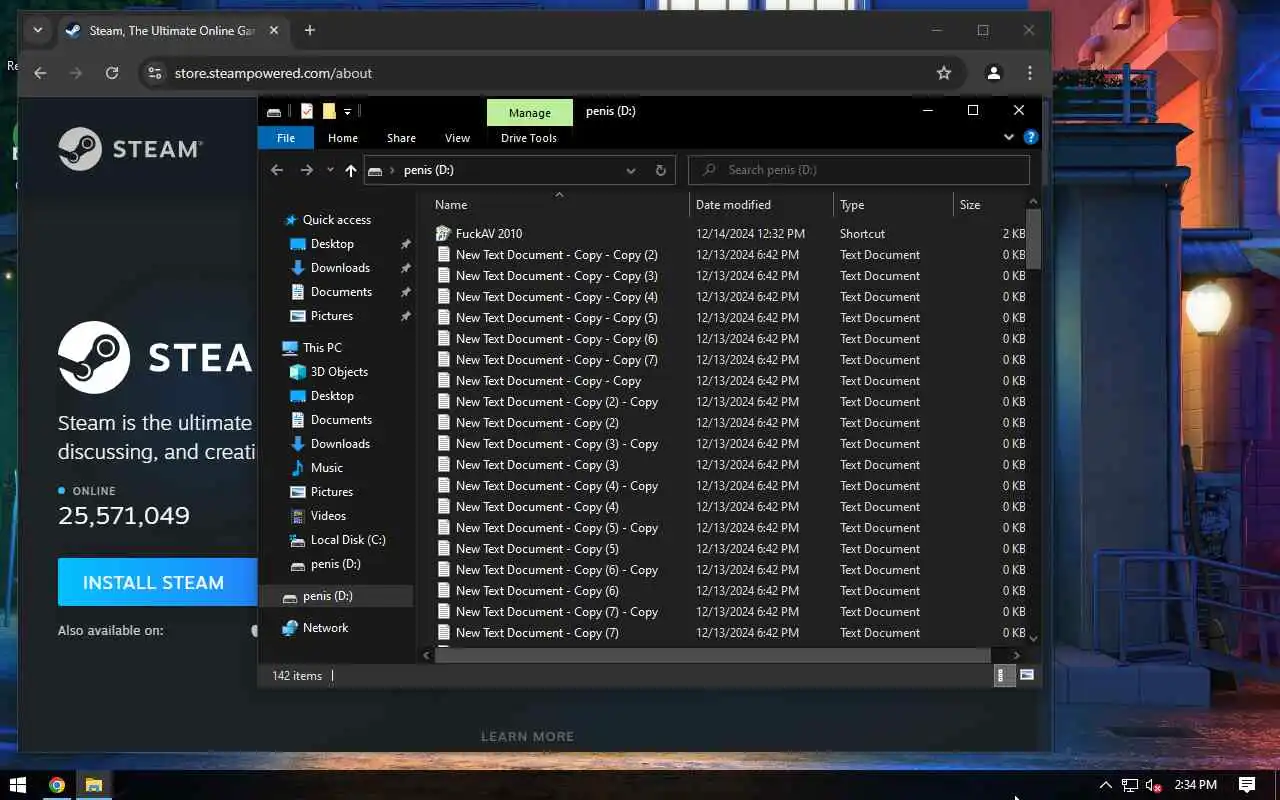This screenshot has width=1280, height=800.
Task: Click the Steam logo in the page header
Action: (130, 149)
